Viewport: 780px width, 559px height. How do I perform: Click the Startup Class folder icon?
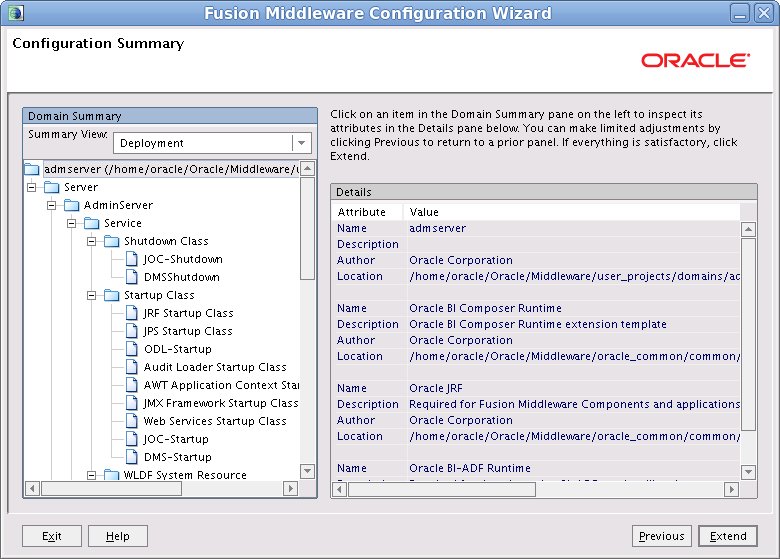pyautogui.click(x=111, y=295)
